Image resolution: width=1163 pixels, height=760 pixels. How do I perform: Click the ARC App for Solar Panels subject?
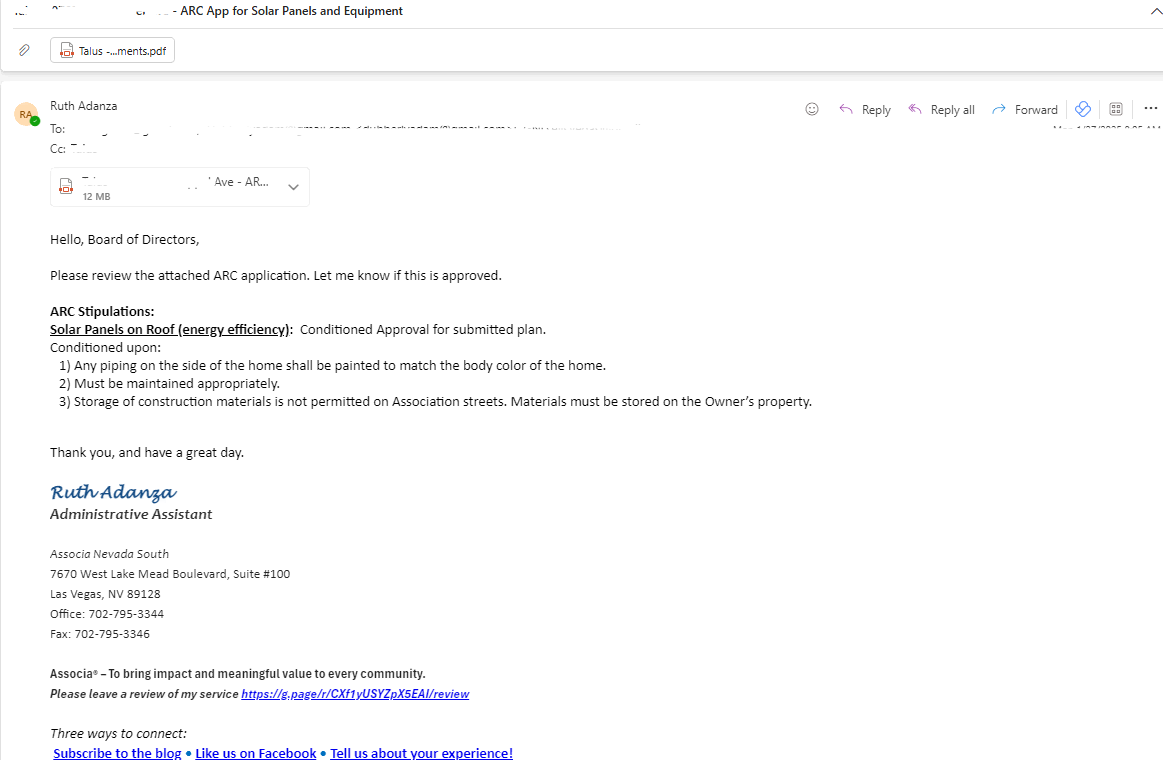pyautogui.click(x=291, y=11)
